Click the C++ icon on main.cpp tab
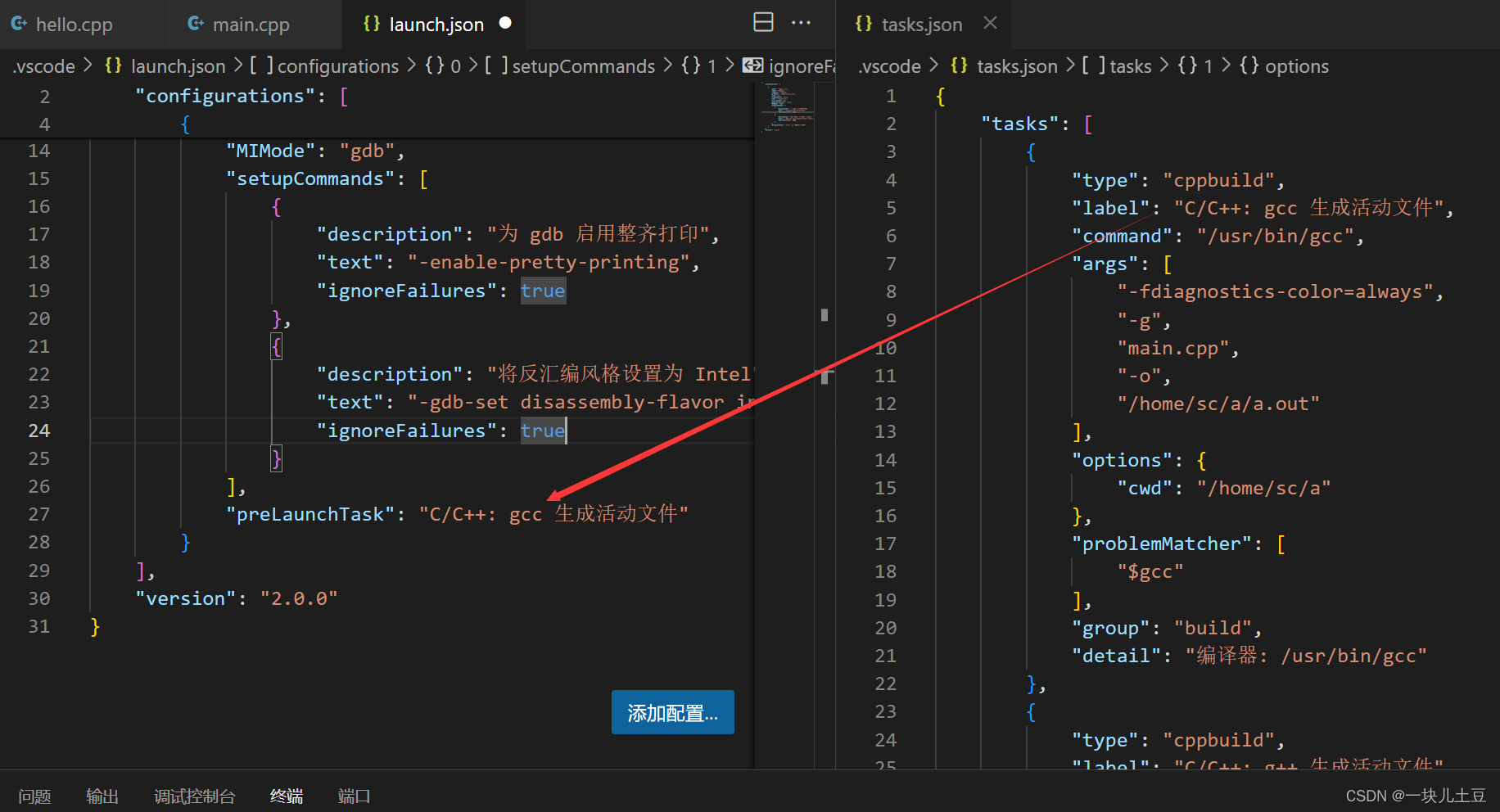The width and height of the screenshot is (1500, 812). click(x=195, y=24)
